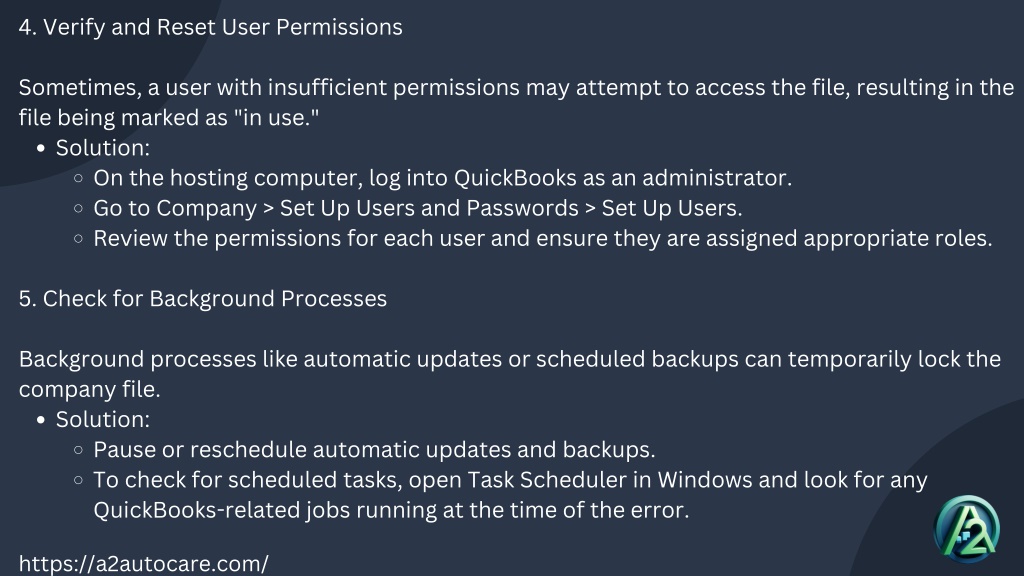Open the a2autocare.com link
This screenshot has width=1024, height=576.
click(143, 564)
